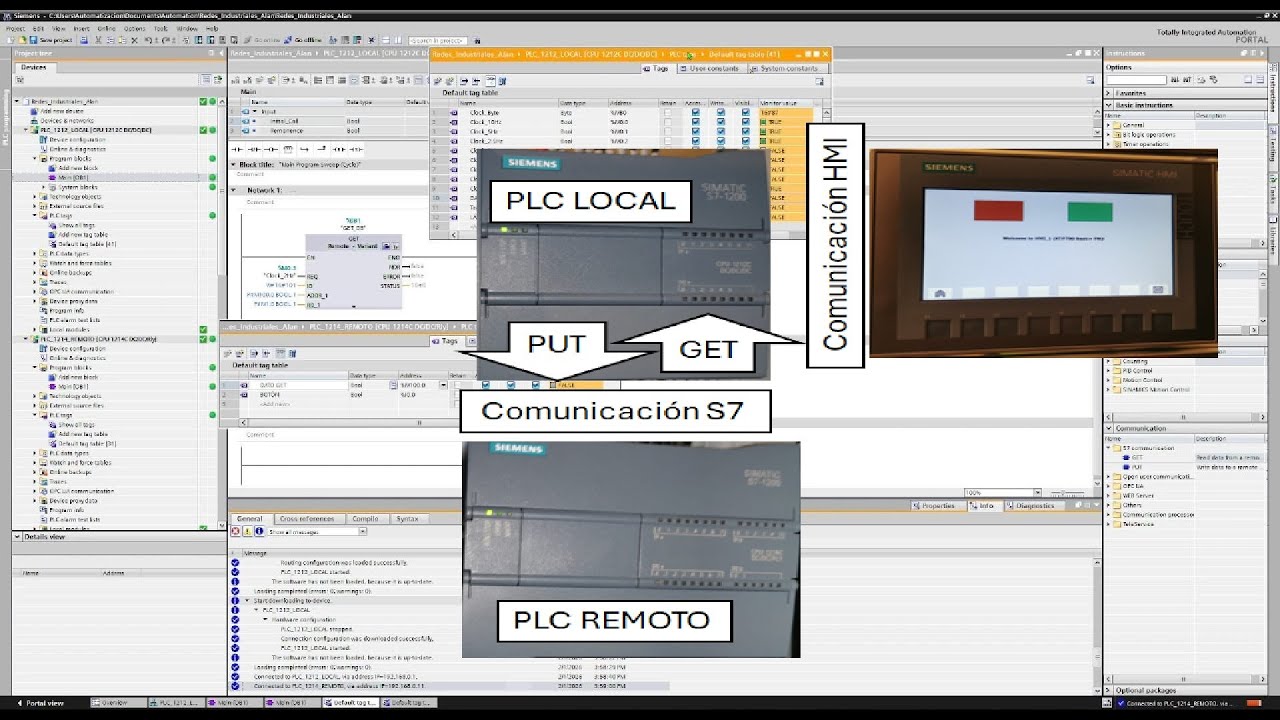1280x720 pixels.
Task: Click the Go online toolbar button
Action: pos(262,40)
